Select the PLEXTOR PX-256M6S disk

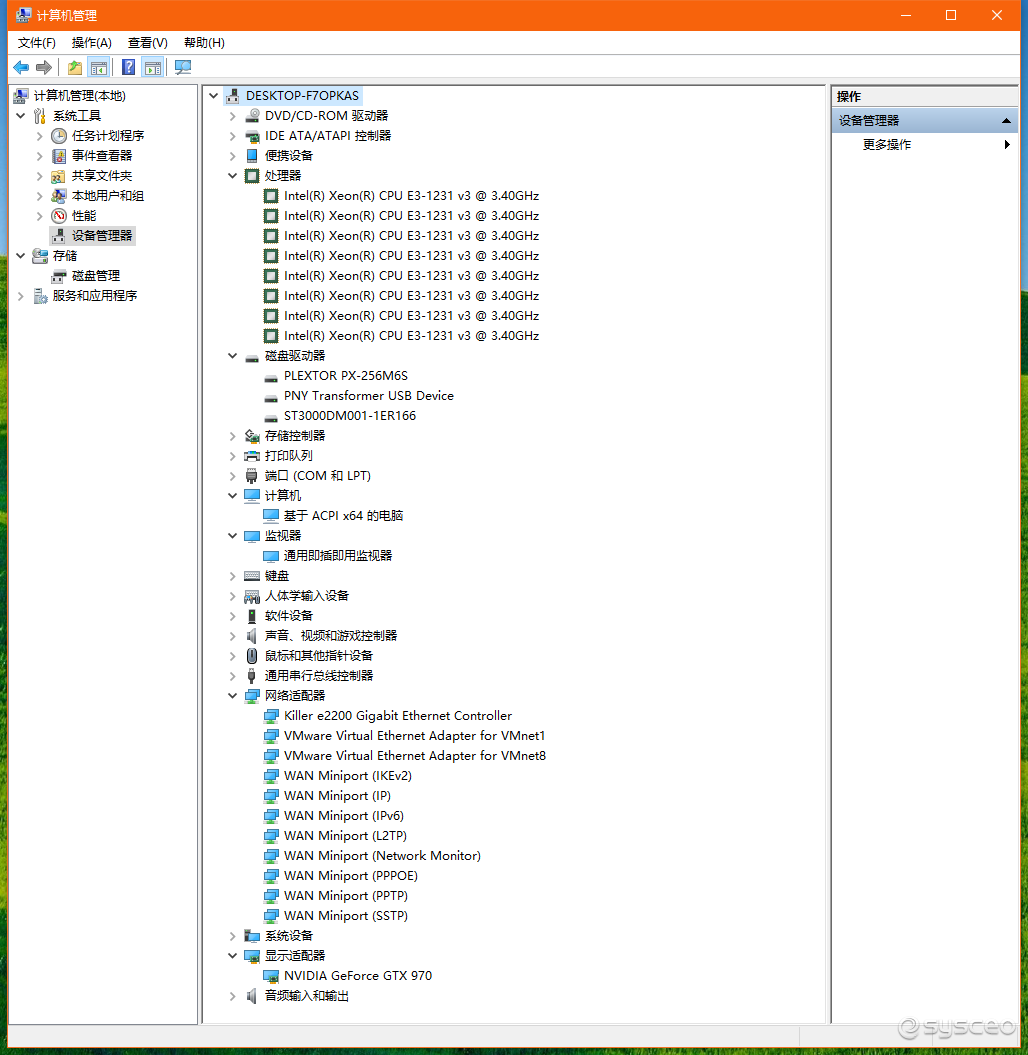click(346, 375)
